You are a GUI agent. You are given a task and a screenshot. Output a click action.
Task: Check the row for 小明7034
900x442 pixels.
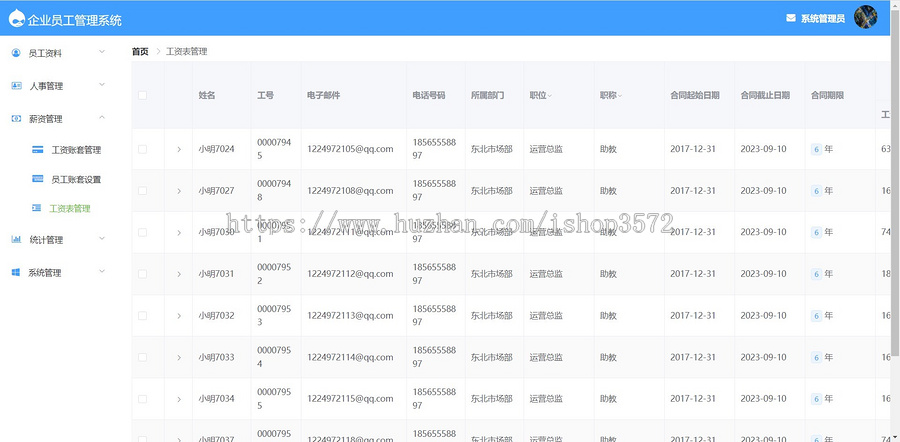pyautogui.click(x=142, y=399)
